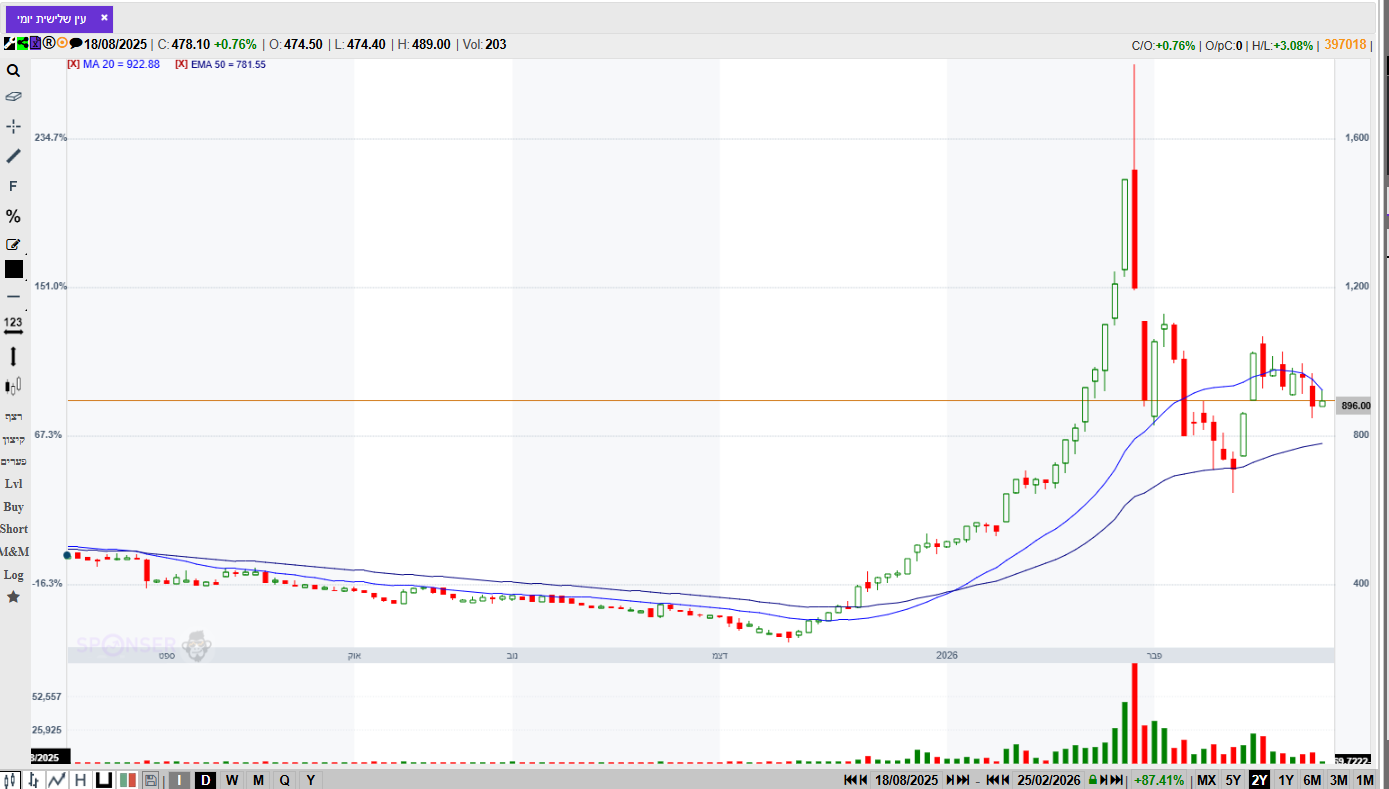The height and width of the screenshot is (789, 1389).
Task: Select the Q quarterly interval
Action: coord(284,780)
